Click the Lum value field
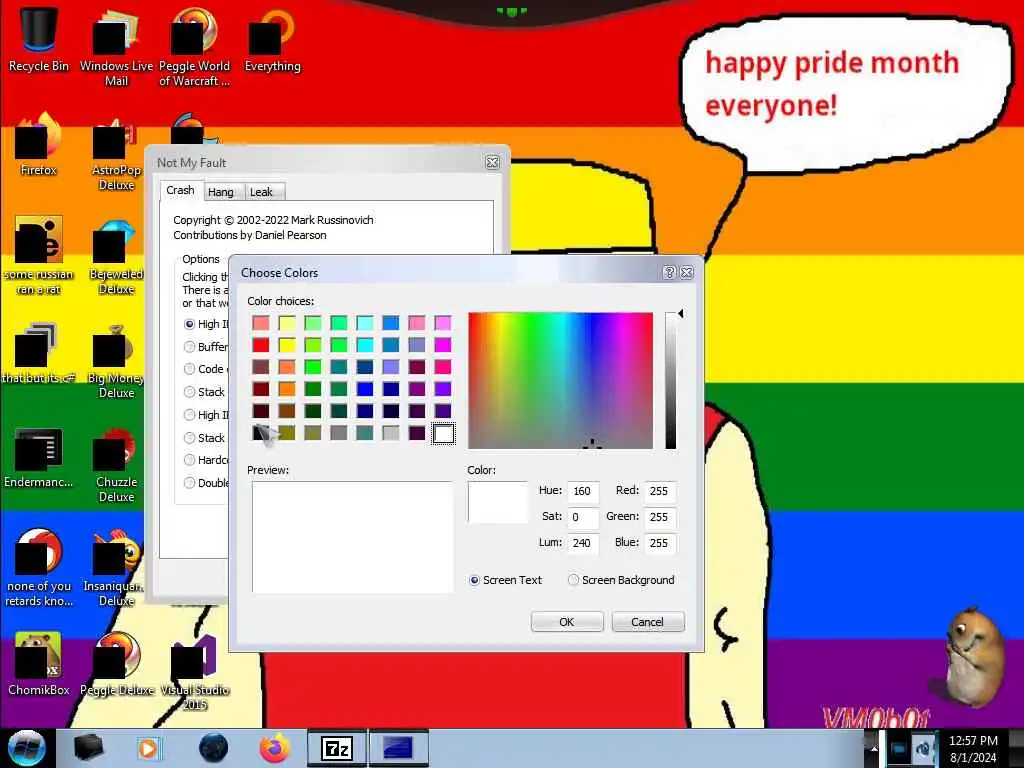 pyautogui.click(x=583, y=543)
